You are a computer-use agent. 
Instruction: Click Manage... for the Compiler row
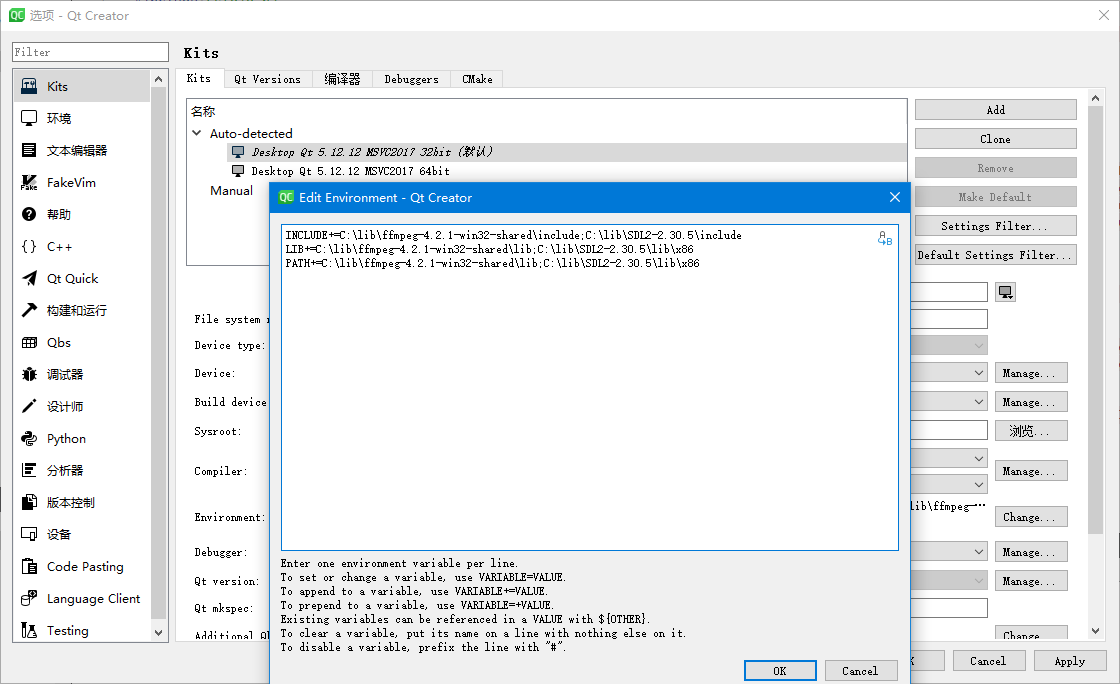pyautogui.click(x=1031, y=471)
